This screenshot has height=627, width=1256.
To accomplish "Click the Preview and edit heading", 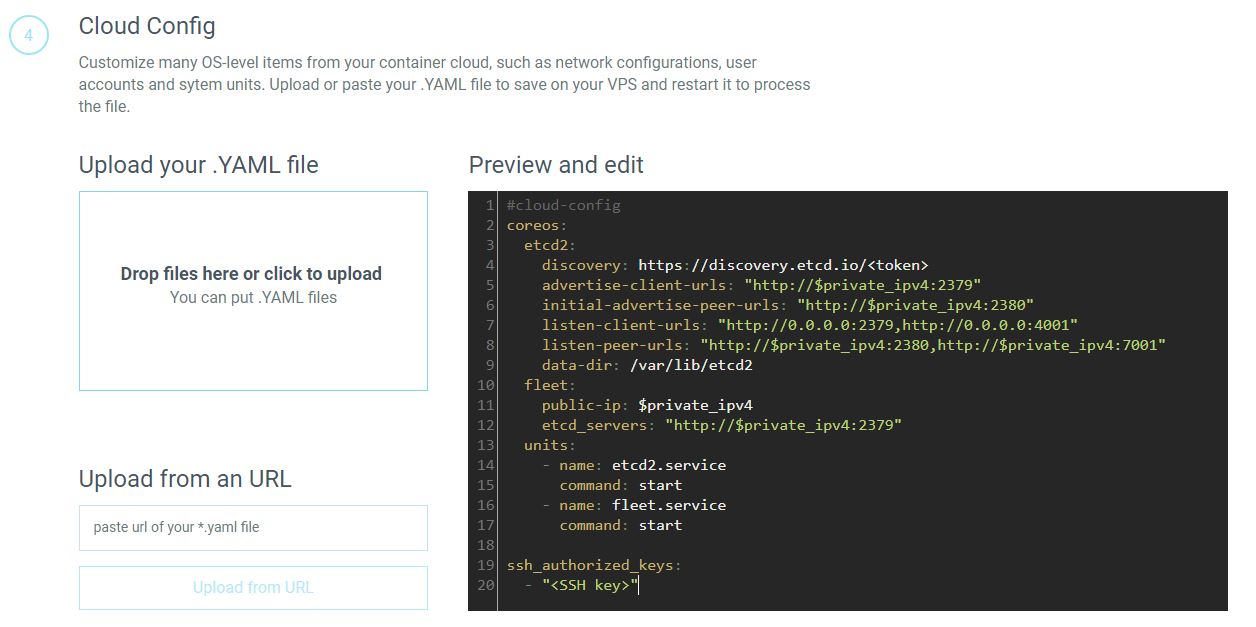I will [556, 165].
